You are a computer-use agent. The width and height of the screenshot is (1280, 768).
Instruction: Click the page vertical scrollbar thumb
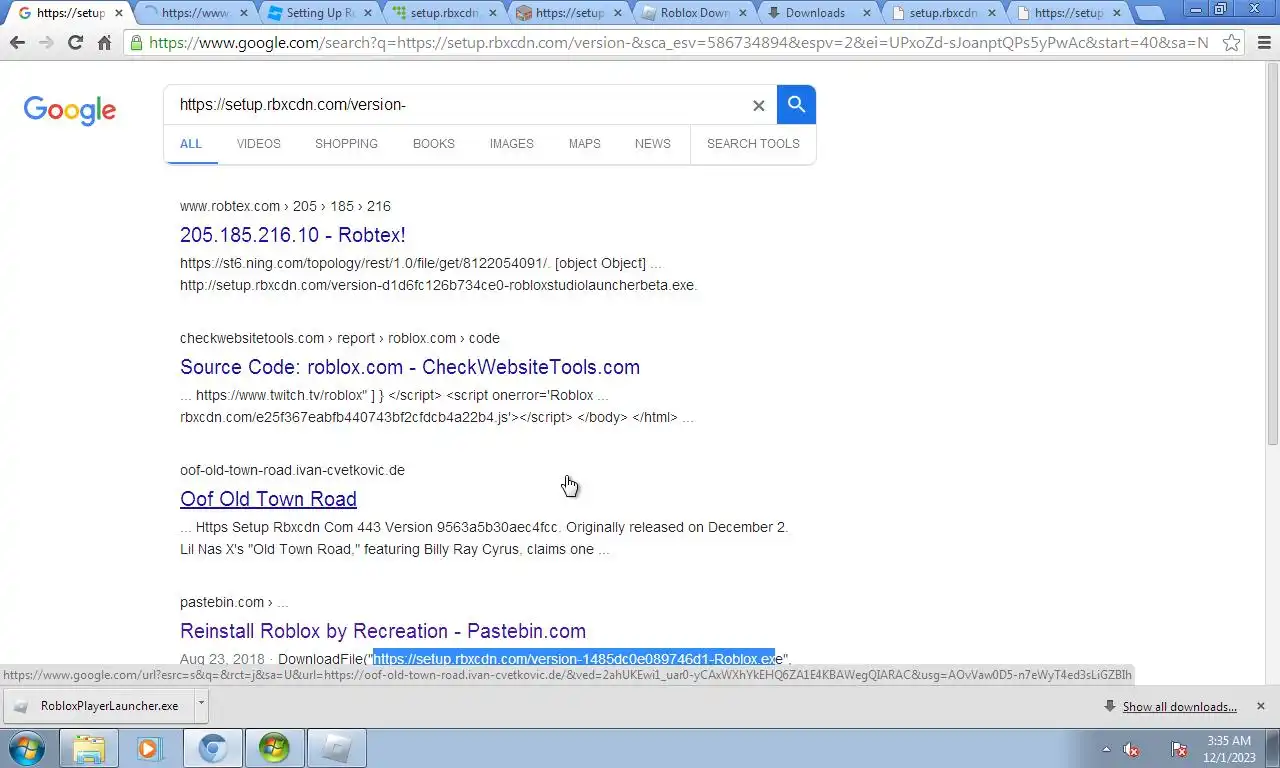(1272, 256)
